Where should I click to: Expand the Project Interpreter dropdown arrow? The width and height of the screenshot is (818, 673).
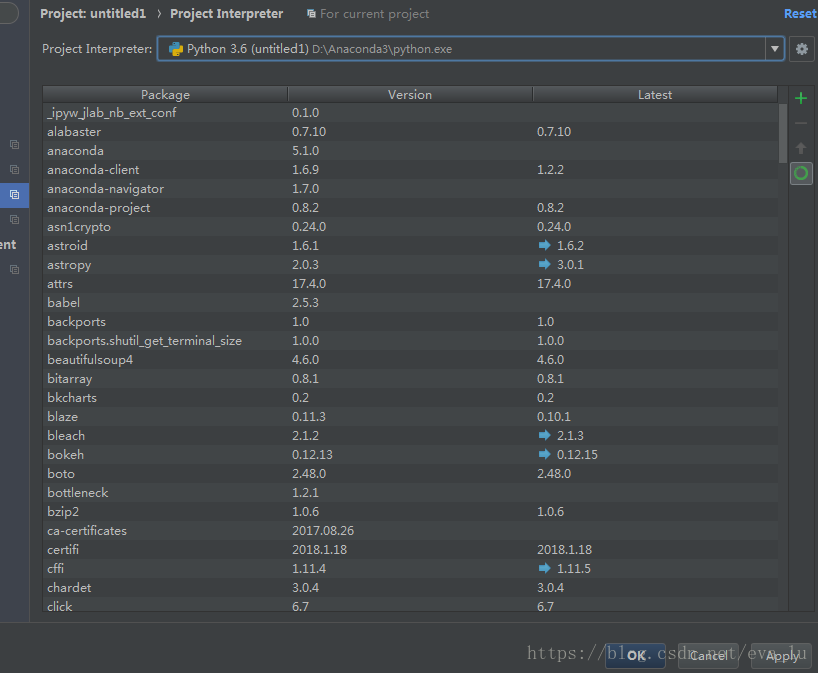[775, 49]
